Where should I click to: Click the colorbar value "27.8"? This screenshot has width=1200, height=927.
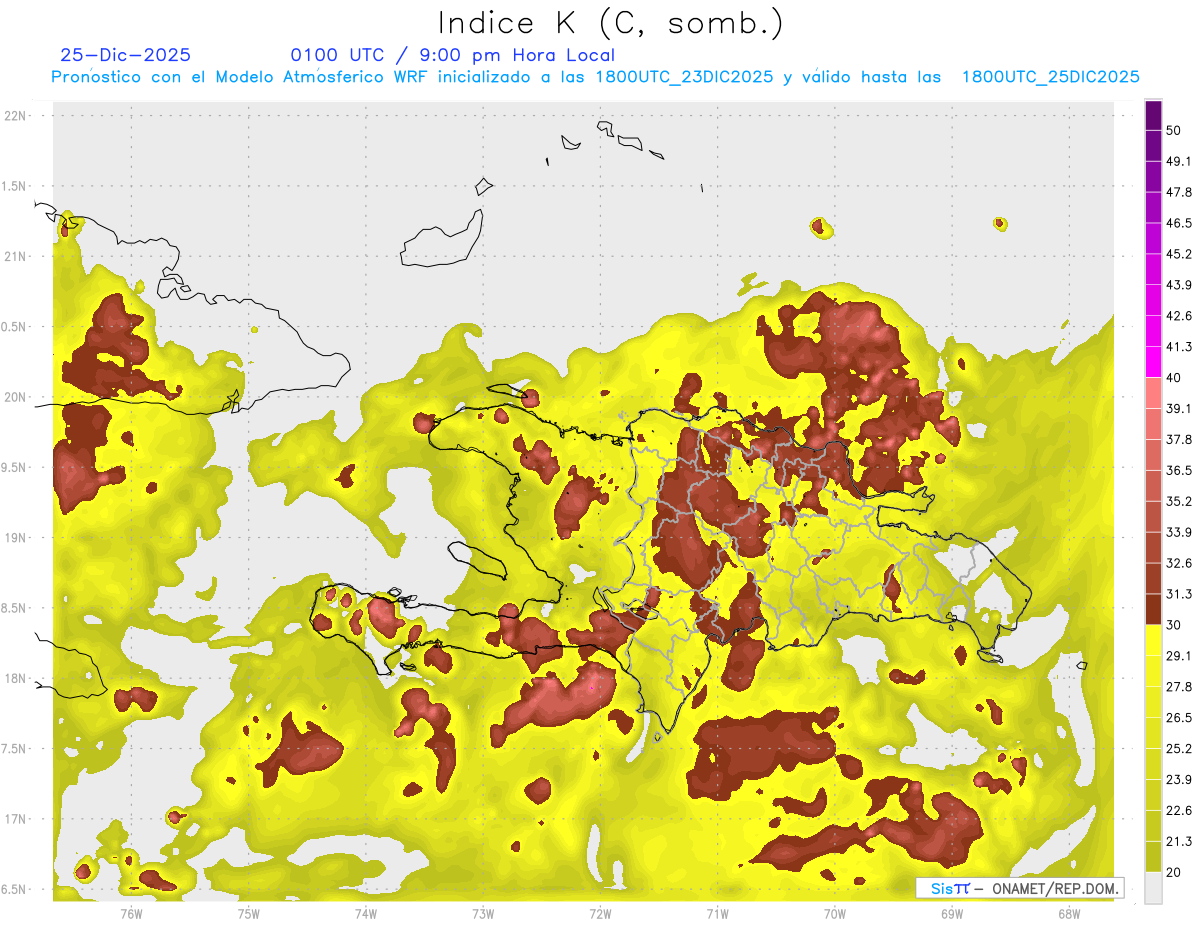[1179, 686]
